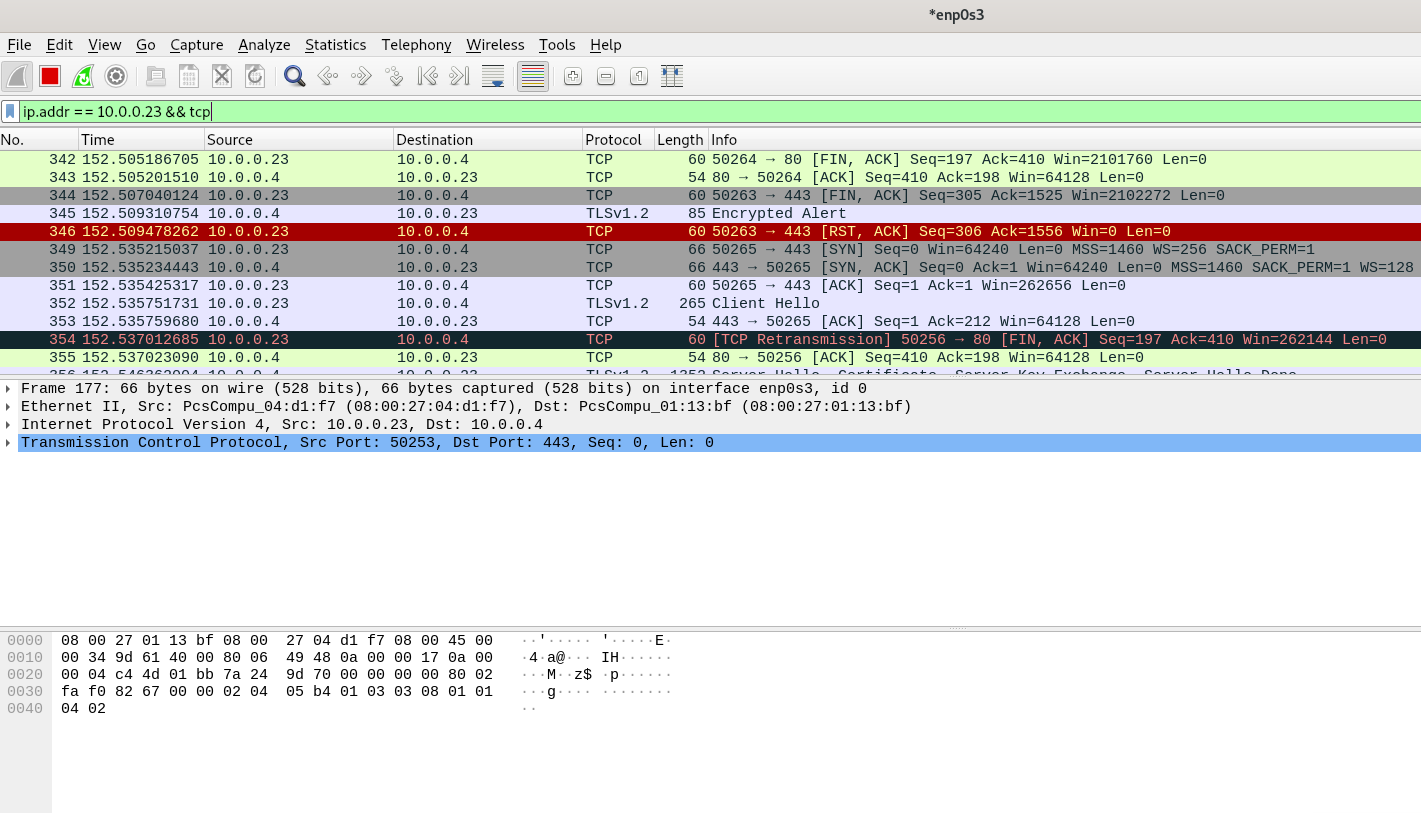Click the display filter bookmark icon
This screenshot has width=1421, height=813.
[10, 112]
